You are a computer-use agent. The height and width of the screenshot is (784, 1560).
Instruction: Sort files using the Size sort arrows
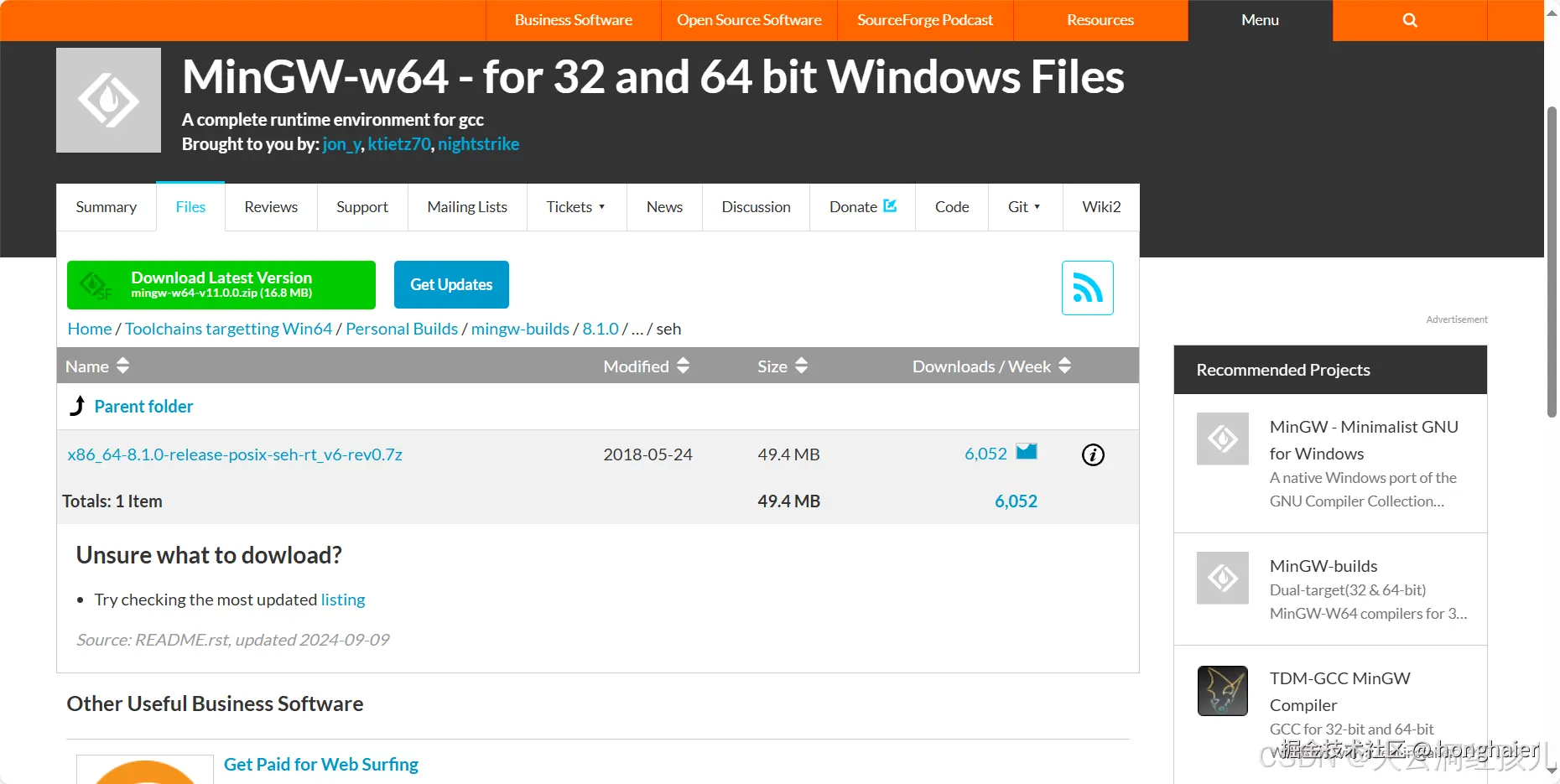click(x=801, y=366)
